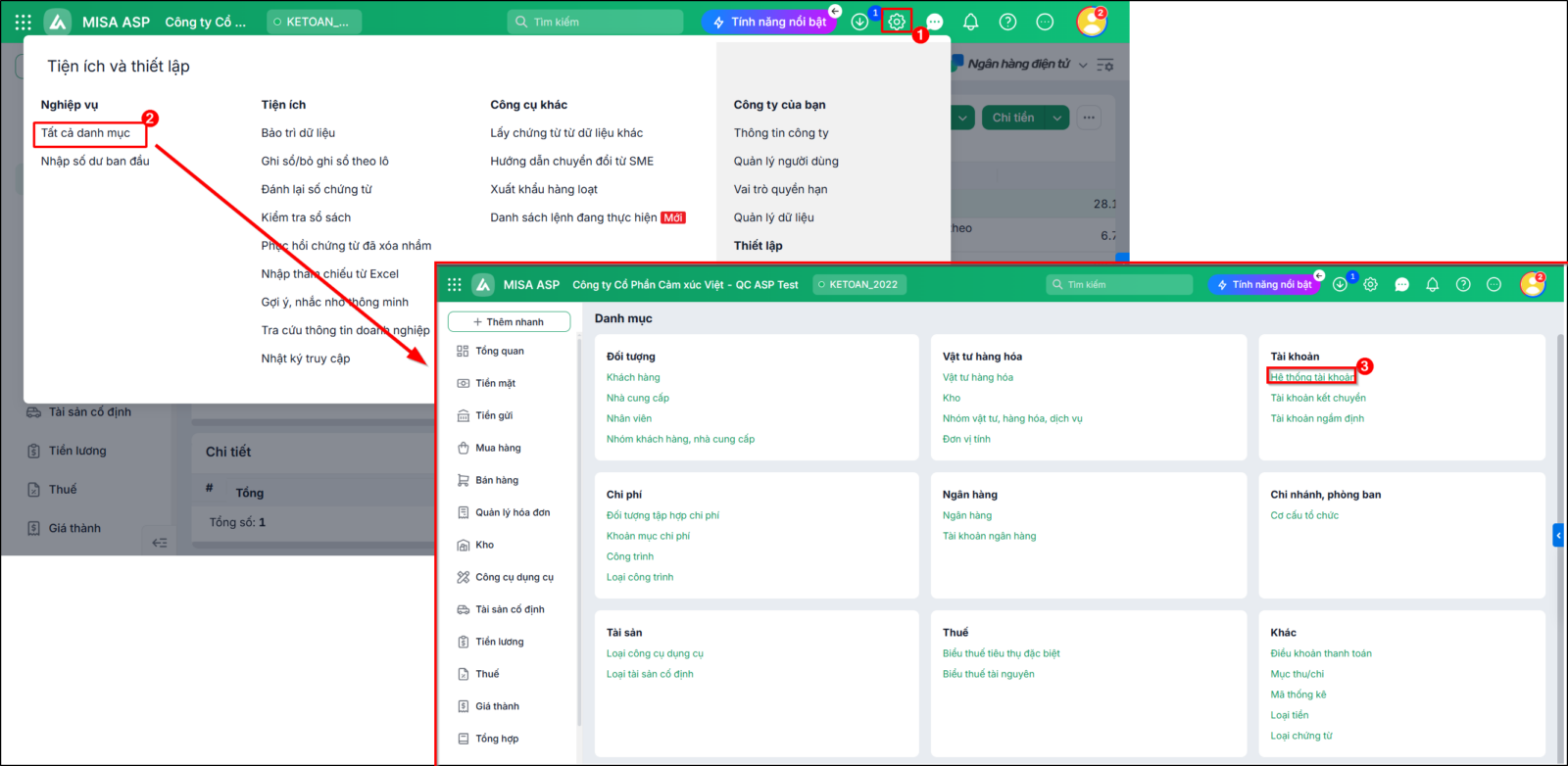The image size is (1568, 766).
Task: Click the Tìm kiếm search box in the Tiện ích window
Action: click(595, 22)
